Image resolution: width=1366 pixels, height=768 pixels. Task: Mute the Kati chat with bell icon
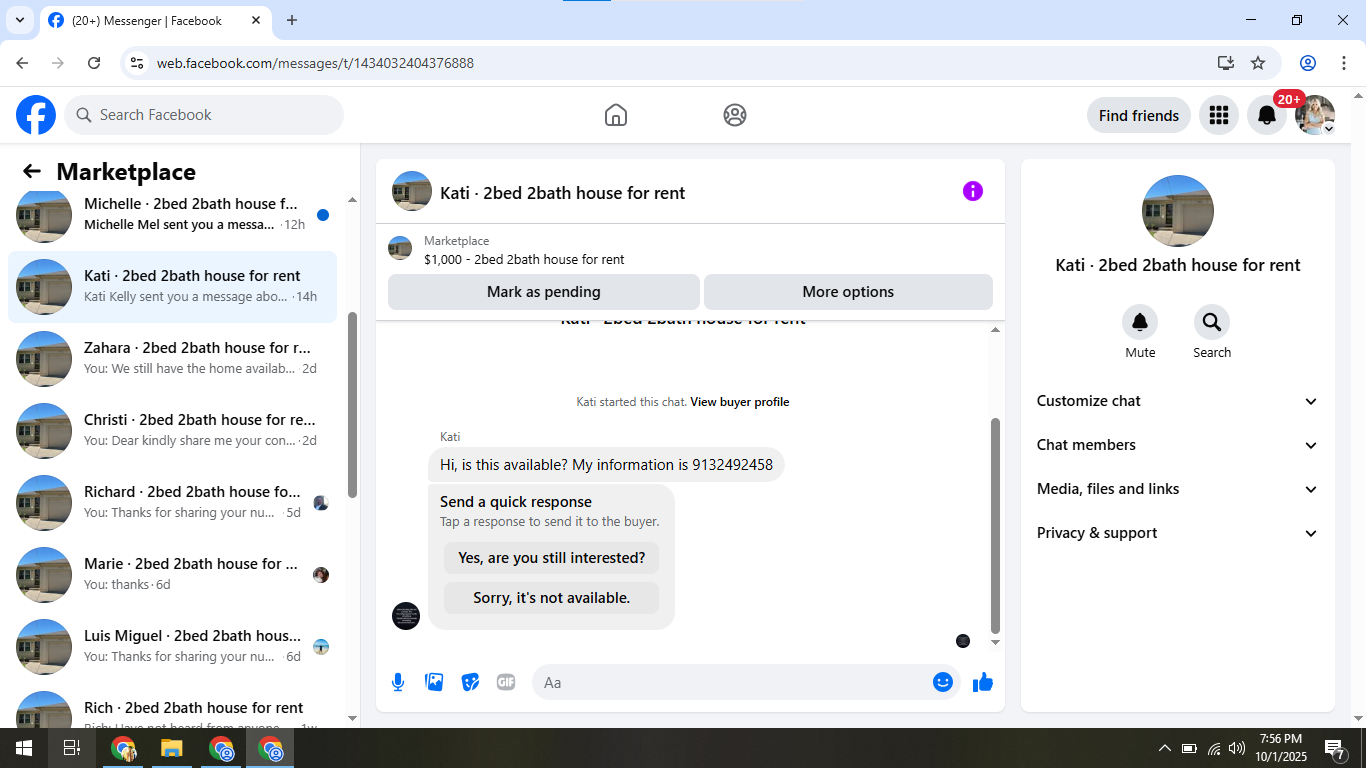coord(1140,322)
